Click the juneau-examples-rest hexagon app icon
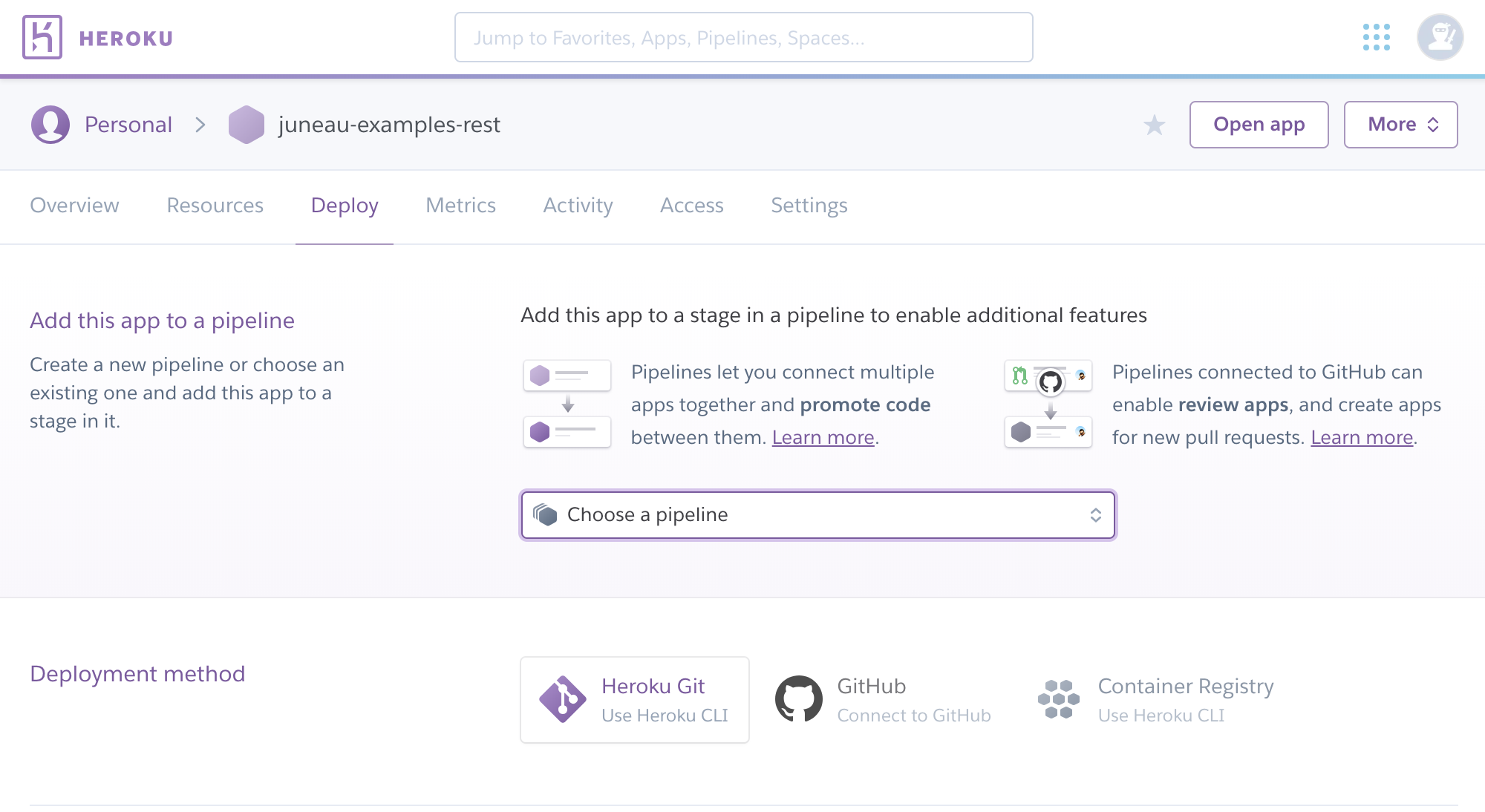The image size is (1485, 812). coord(246,125)
